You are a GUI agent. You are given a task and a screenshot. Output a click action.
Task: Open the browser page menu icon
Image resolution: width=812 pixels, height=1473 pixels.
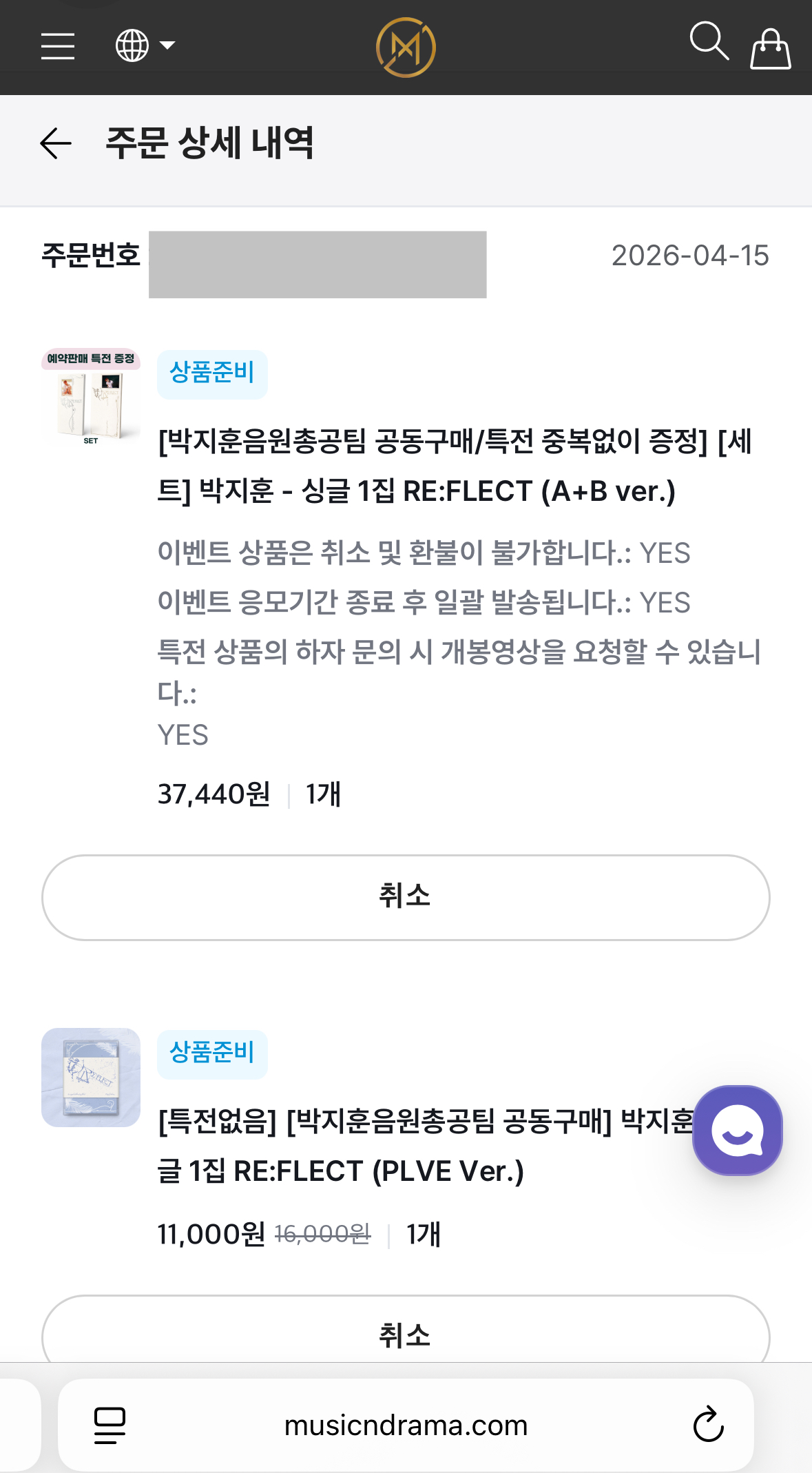click(x=110, y=1425)
